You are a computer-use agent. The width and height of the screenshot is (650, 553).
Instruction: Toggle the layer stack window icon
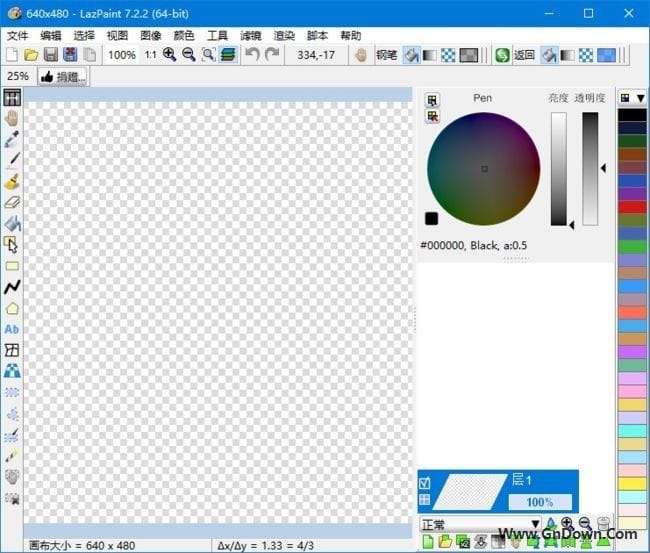(228, 54)
